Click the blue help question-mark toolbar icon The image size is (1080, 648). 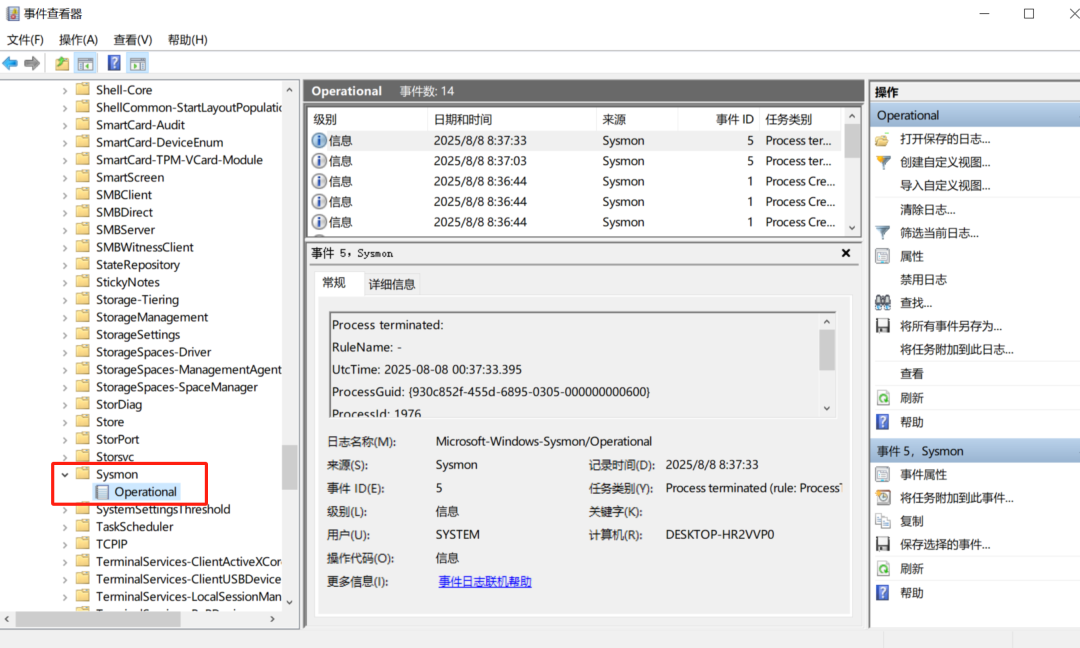(114, 63)
